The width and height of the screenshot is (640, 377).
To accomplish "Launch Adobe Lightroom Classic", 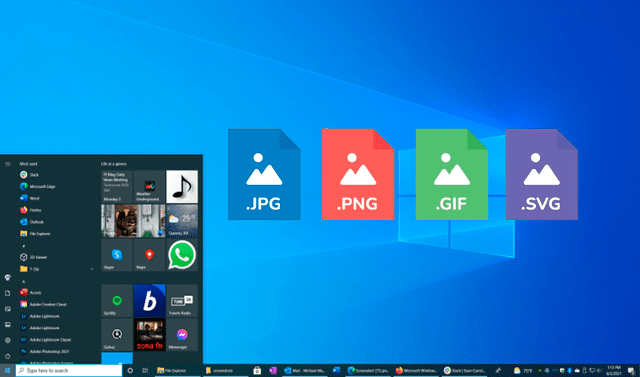I will 46,340.
